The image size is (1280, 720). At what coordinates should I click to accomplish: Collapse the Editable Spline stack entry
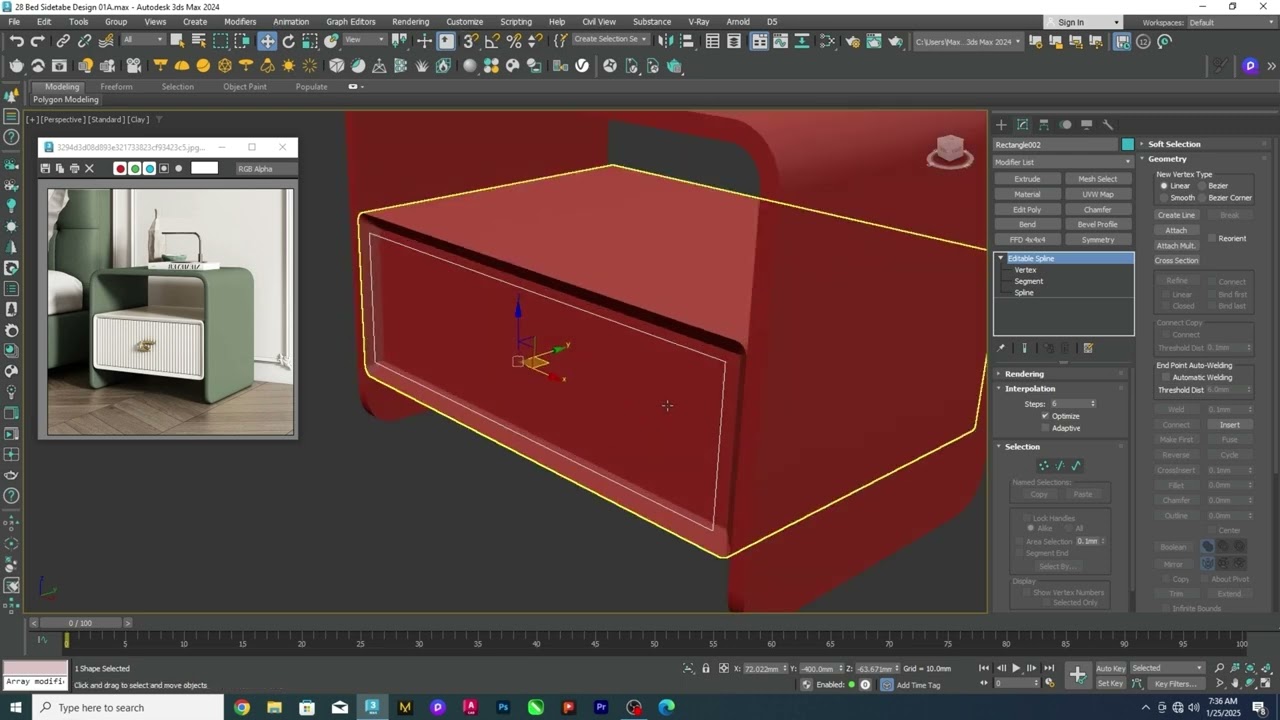[1000, 258]
